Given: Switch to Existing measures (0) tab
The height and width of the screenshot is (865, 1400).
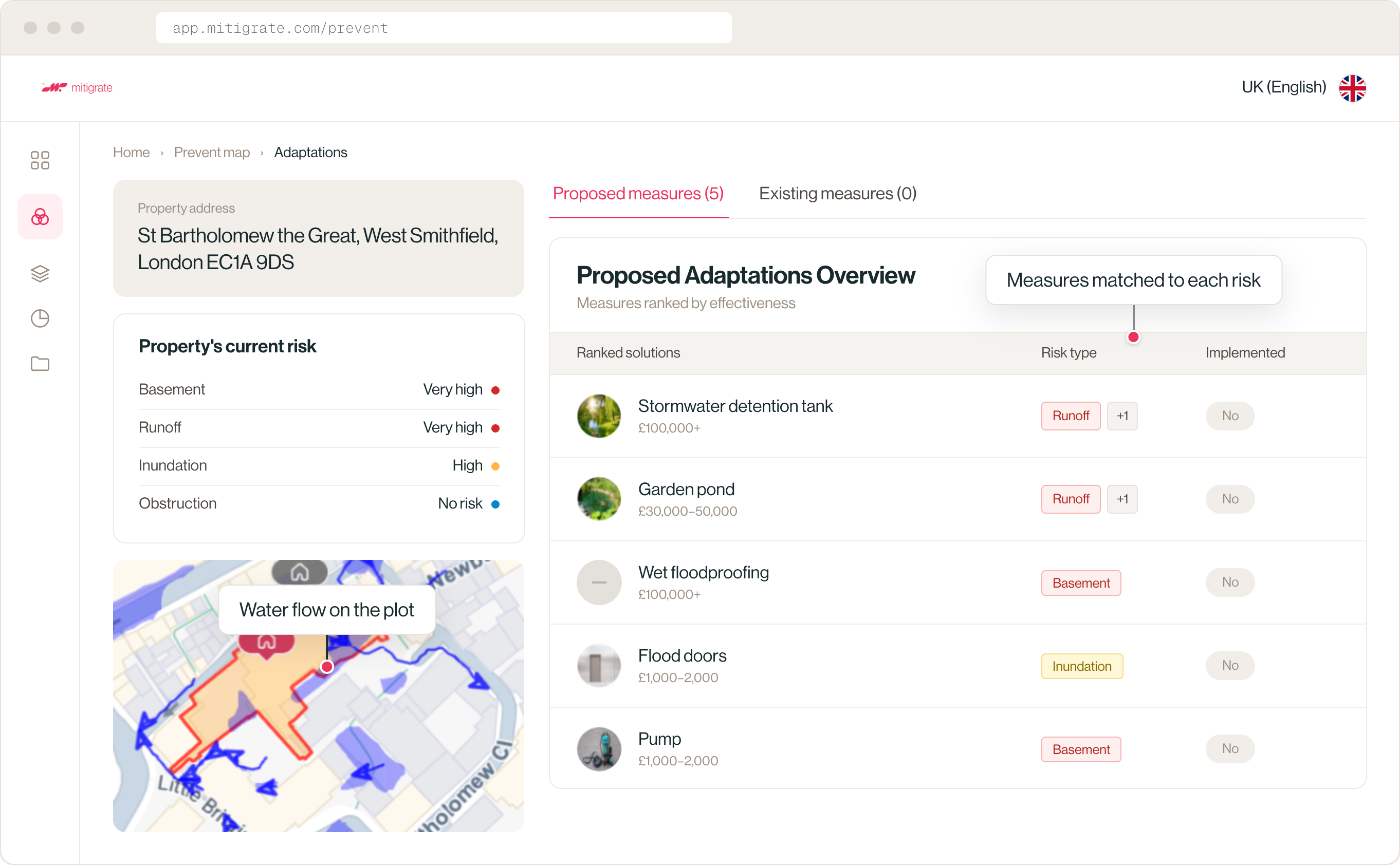Looking at the screenshot, I should (x=837, y=193).
